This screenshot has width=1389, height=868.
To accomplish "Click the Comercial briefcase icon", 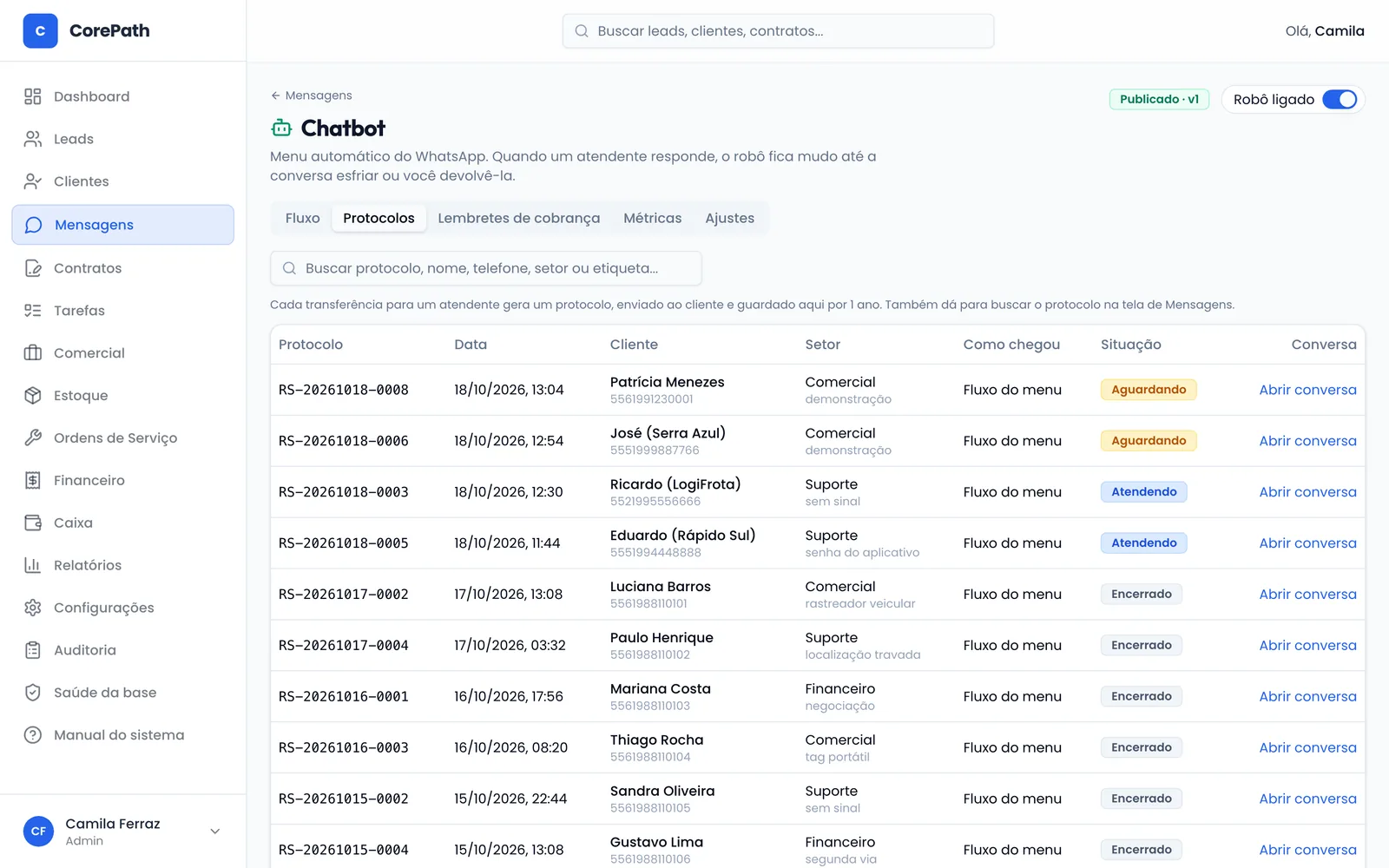I will pos(33,353).
